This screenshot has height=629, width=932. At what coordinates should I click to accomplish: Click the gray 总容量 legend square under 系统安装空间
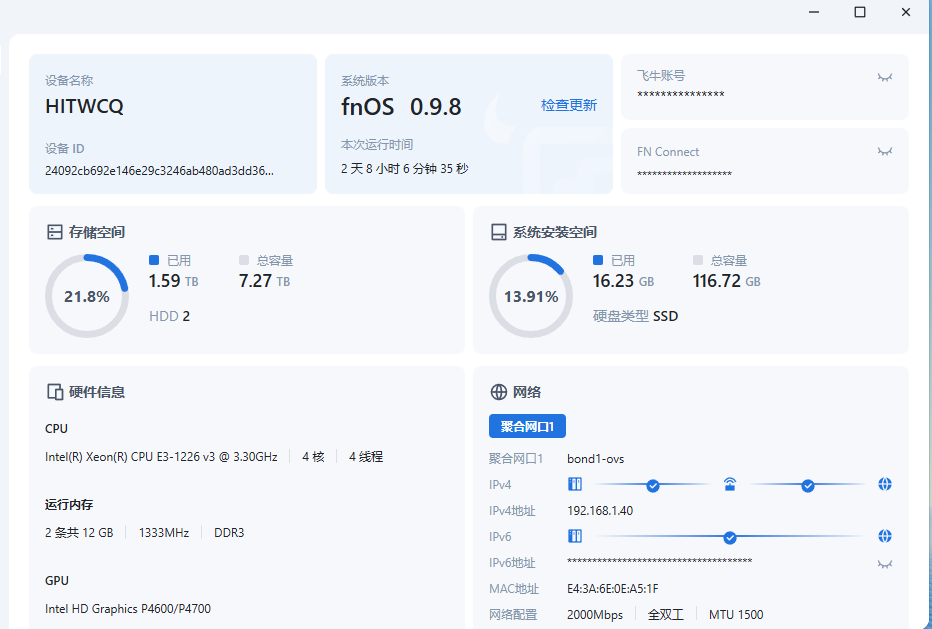point(698,260)
